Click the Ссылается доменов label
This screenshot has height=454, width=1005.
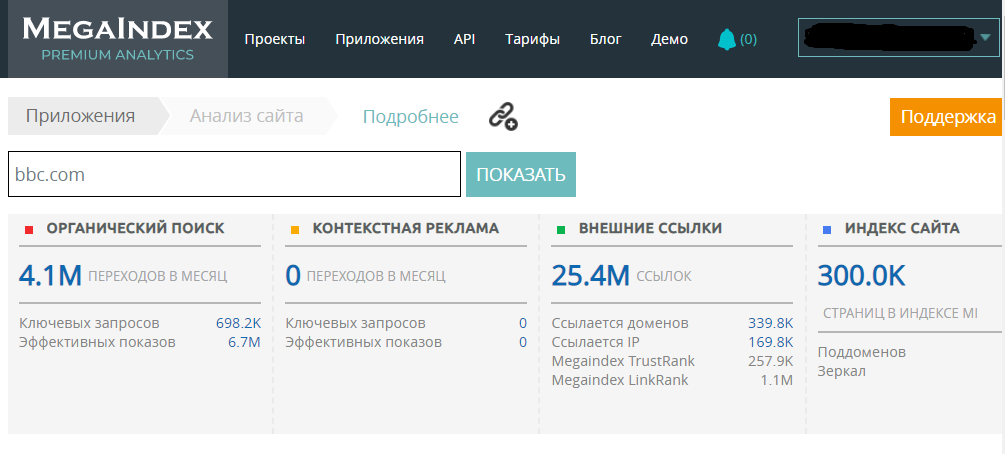click(620, 323)
